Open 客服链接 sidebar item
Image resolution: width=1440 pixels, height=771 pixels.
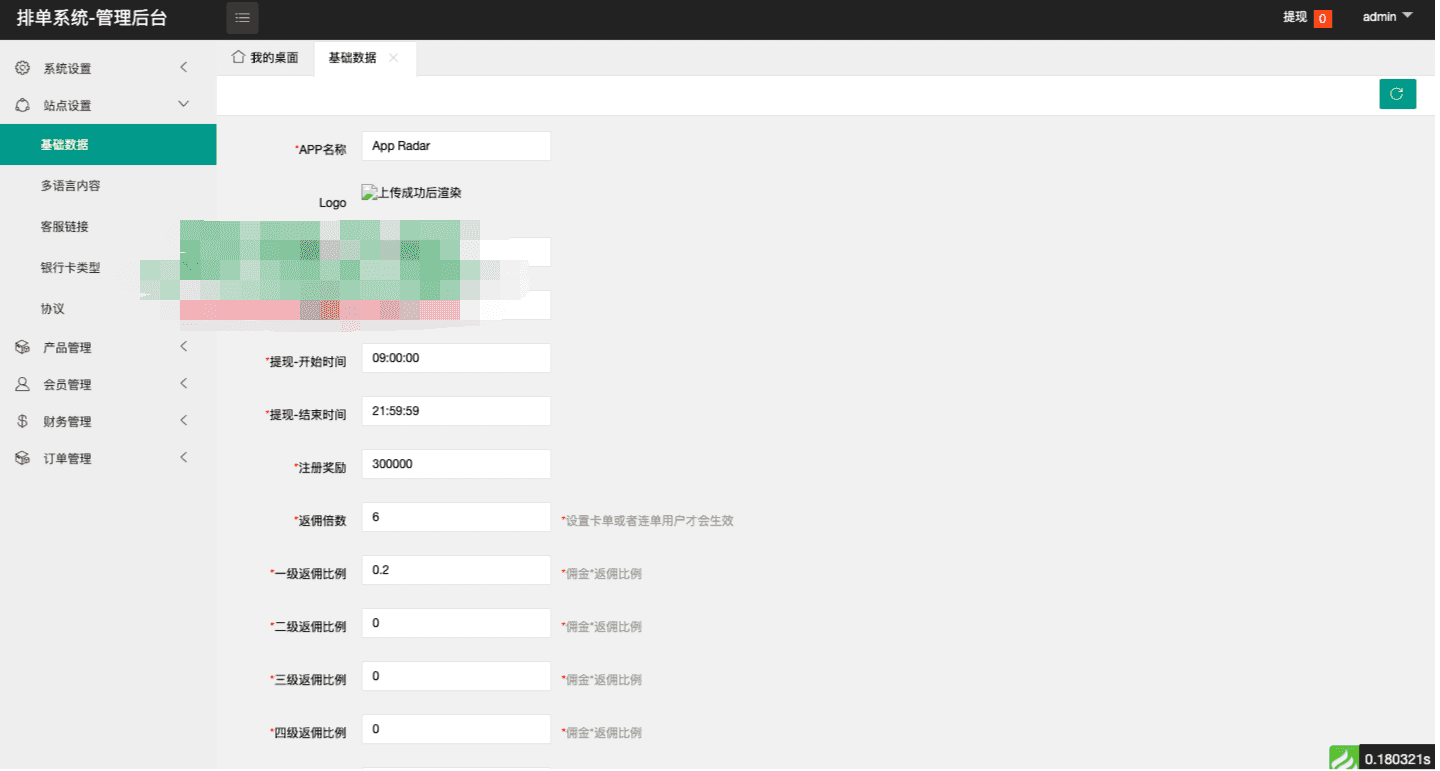pyautogui.click(x=64, y=227)
